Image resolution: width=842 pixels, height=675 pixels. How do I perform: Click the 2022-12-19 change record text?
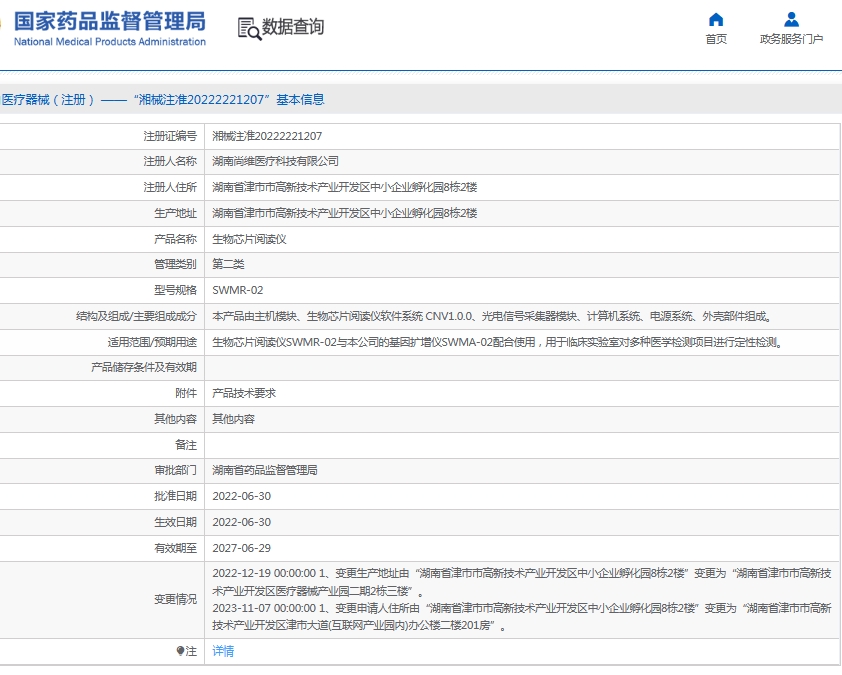pos(521,582)
